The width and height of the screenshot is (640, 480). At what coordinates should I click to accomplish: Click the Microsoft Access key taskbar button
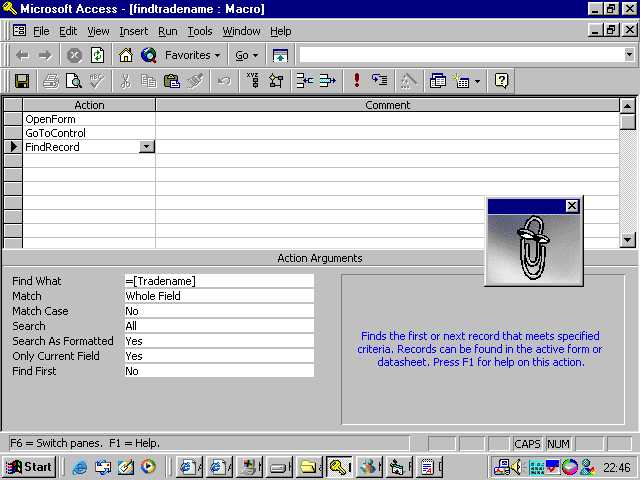[340, 467]
